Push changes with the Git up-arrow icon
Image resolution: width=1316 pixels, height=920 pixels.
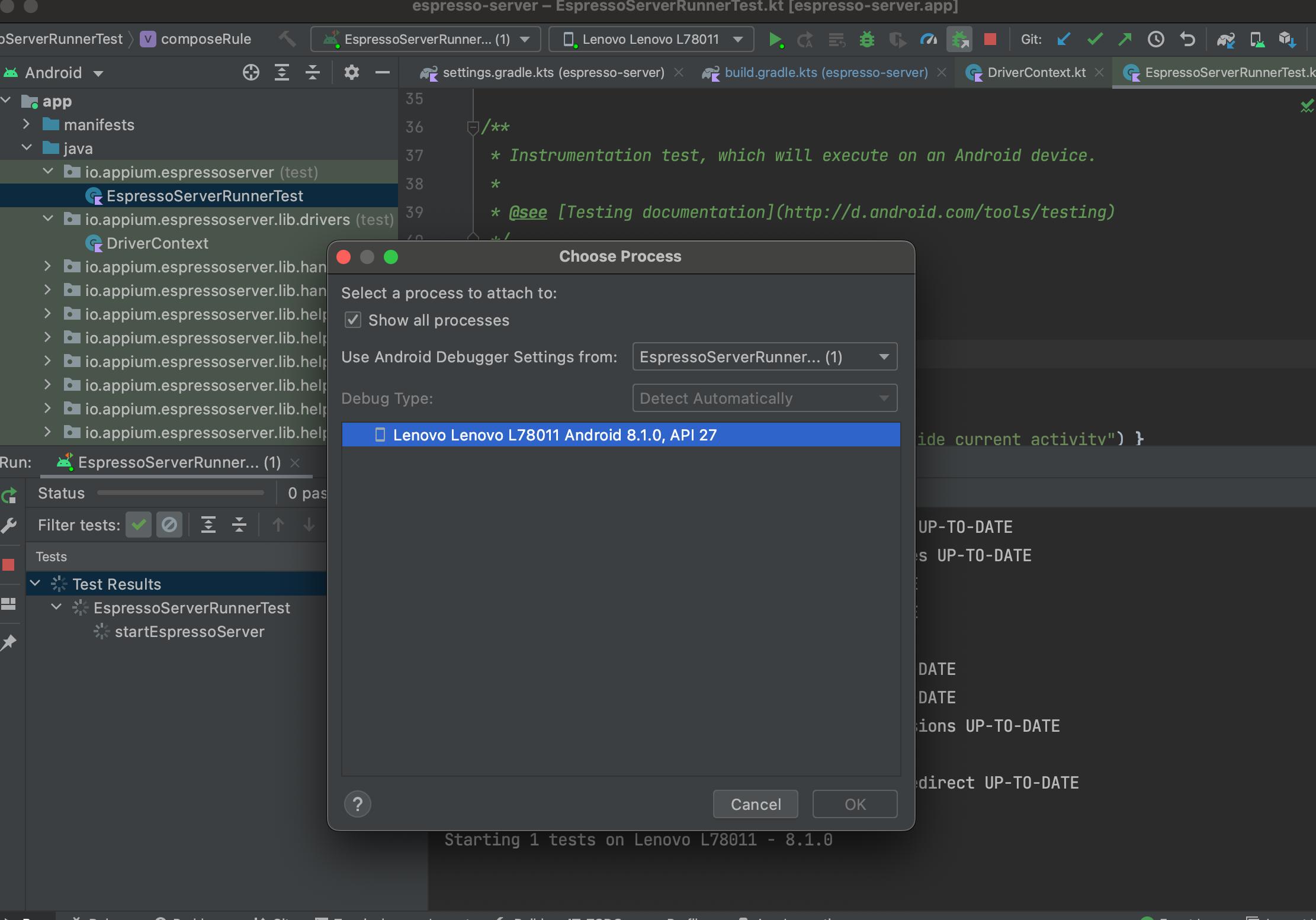(1125, 39)
